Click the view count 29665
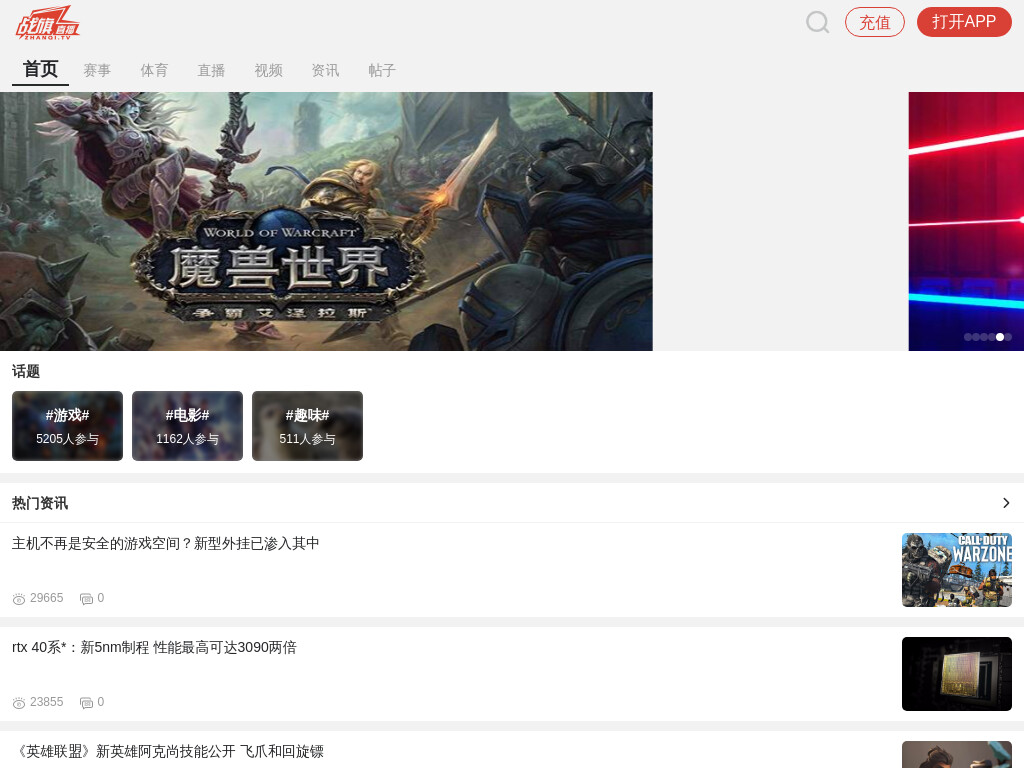The height and width of the screenshot is (768, 1024). (x=46, y=598)
